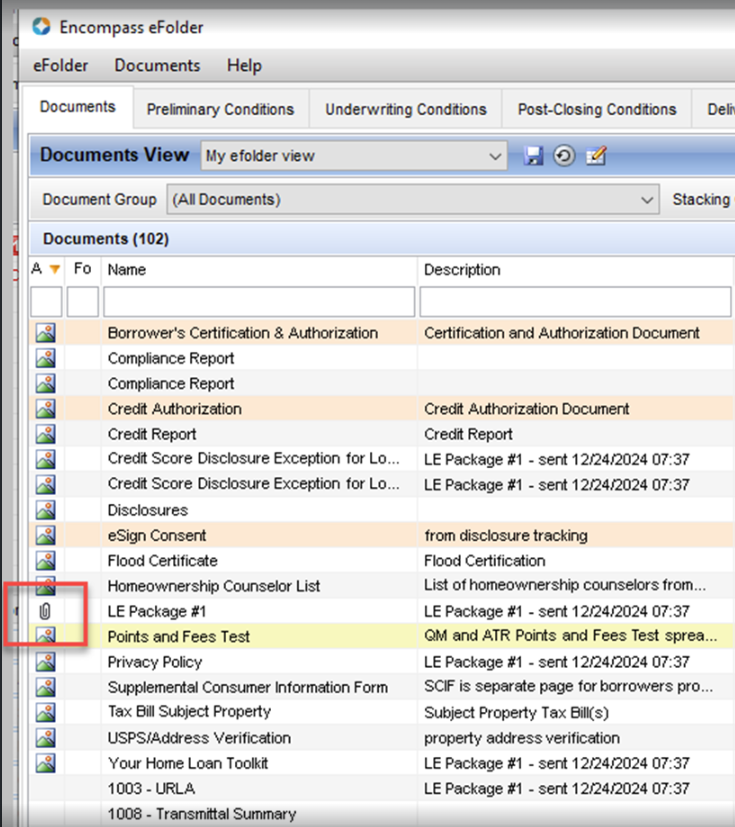Click the orange sort arrow in A column

pyautogui.click(x=55, y=270)
